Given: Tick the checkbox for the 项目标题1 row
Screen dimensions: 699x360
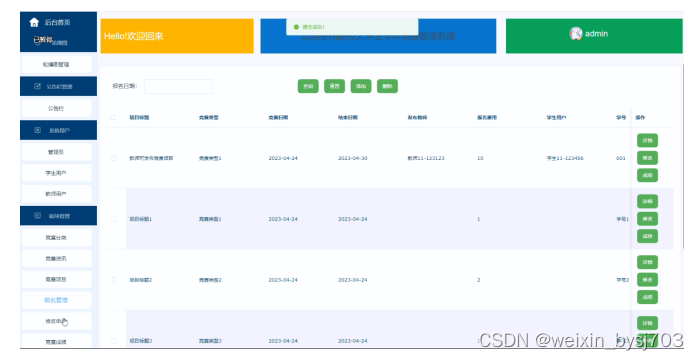Looking at the screenshot, I should [x=114, y=219].
